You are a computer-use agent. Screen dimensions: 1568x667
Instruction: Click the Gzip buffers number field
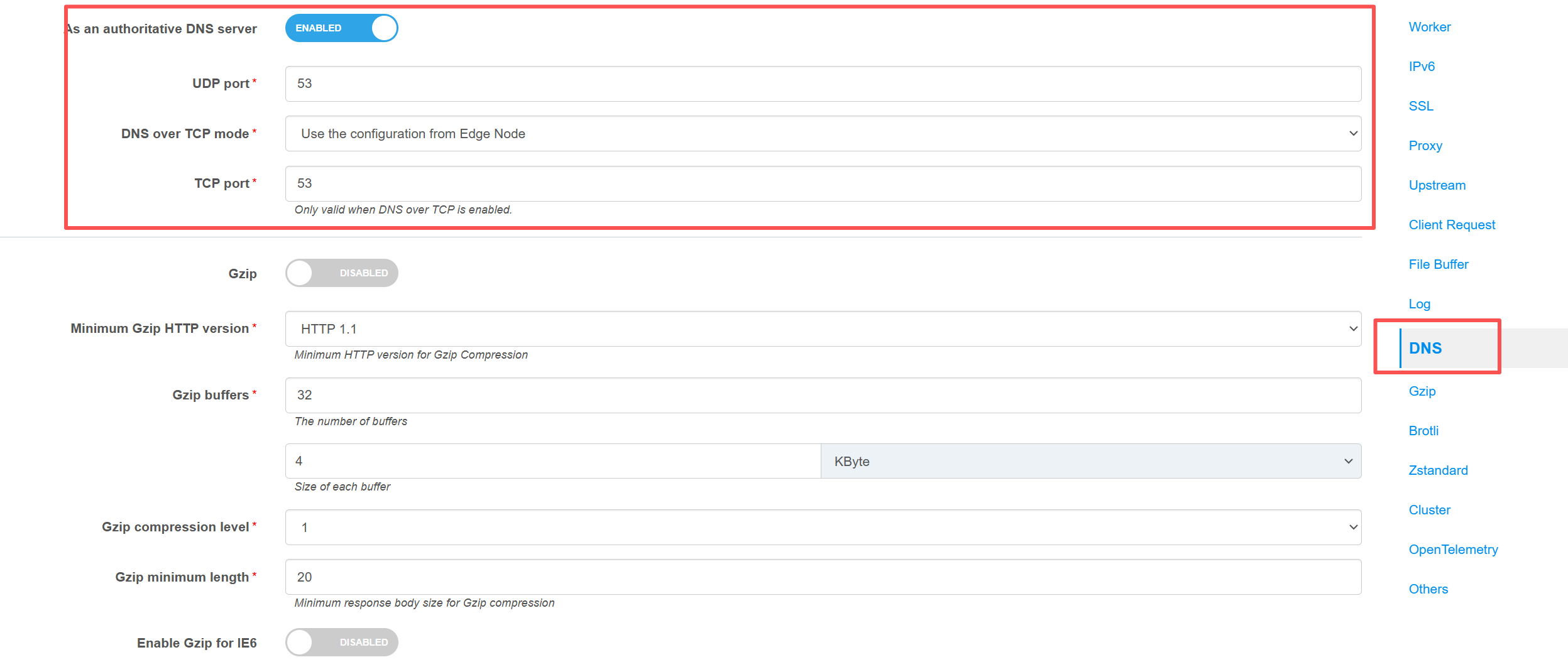[x=823, y=395]
